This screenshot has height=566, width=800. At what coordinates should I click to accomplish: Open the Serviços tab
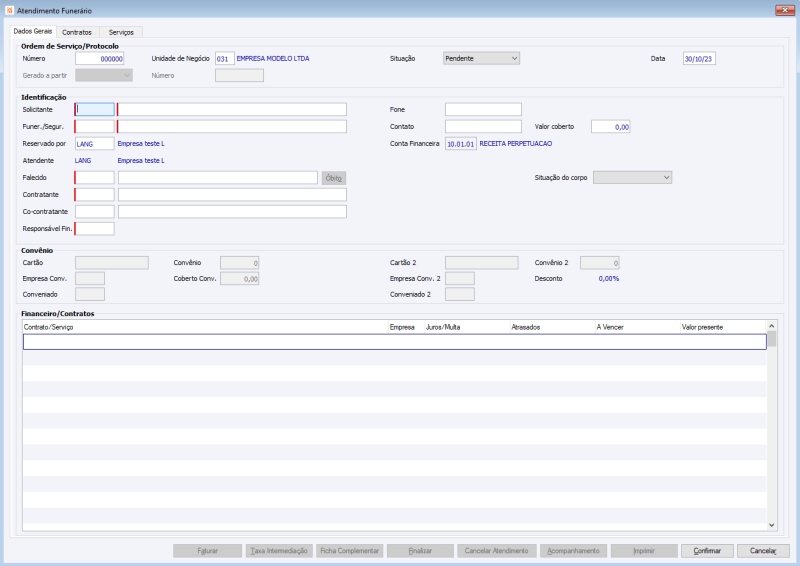tap(121, 32)
